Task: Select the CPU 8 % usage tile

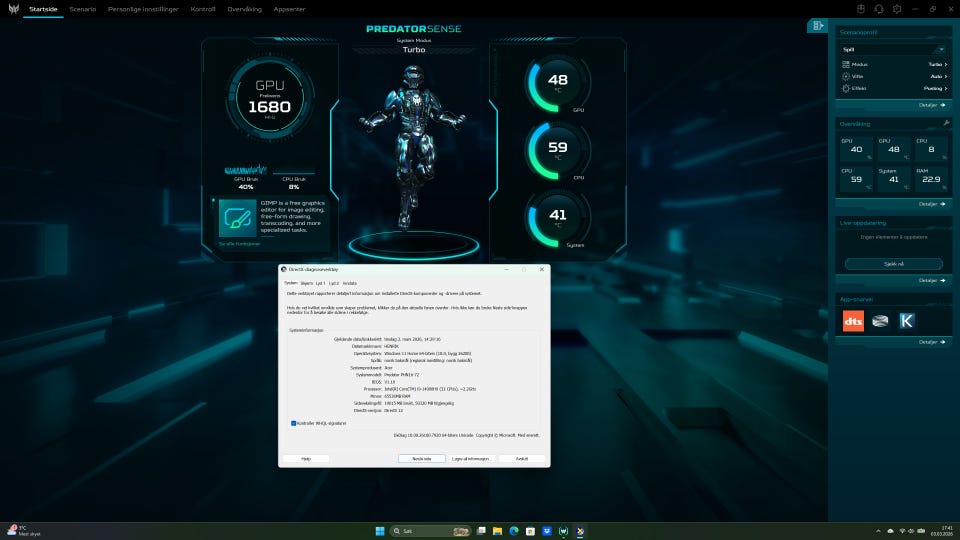Action: pyautogui.click(x=931, y=149)
